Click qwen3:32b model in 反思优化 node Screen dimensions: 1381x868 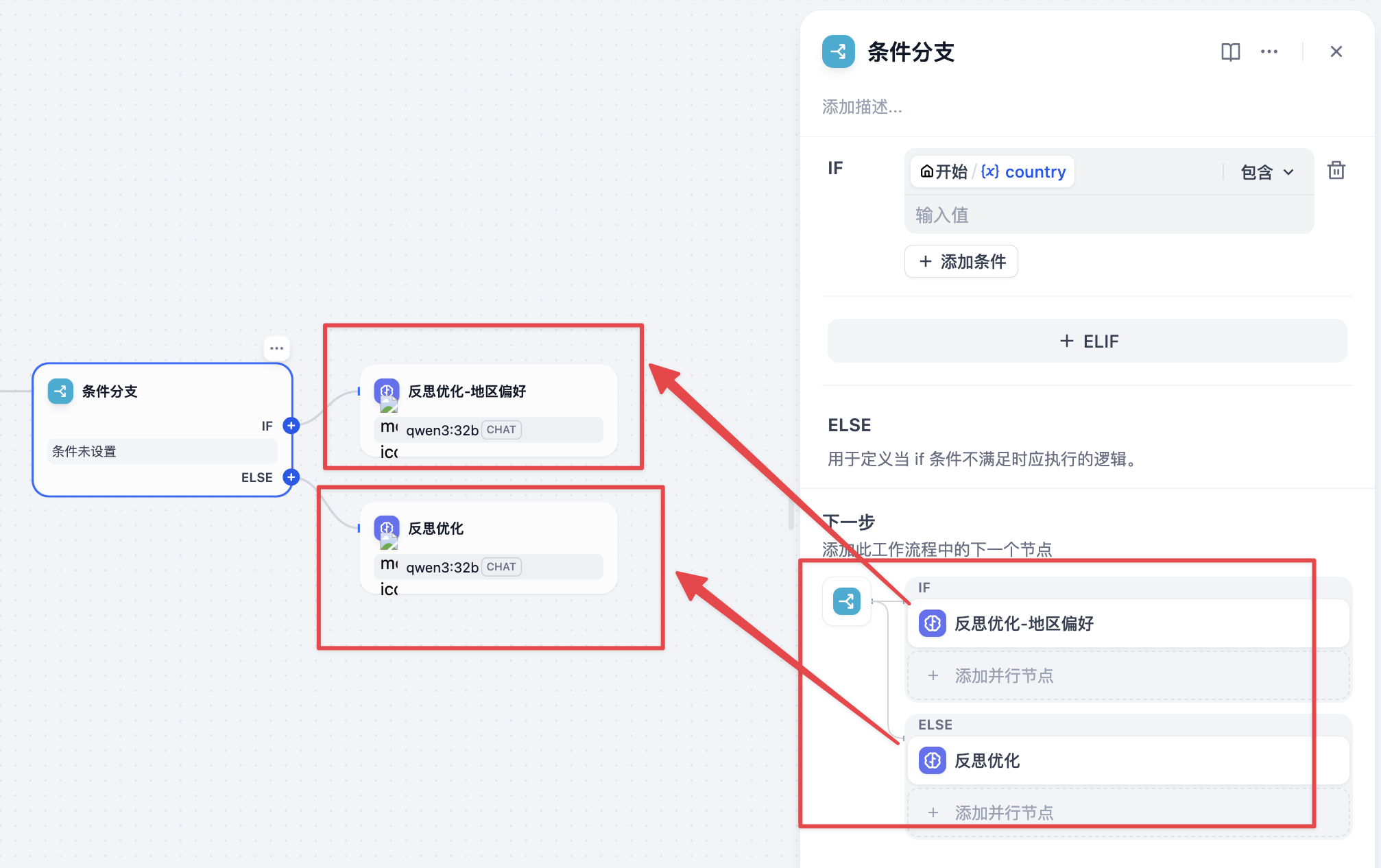click(x=442, y=568)
